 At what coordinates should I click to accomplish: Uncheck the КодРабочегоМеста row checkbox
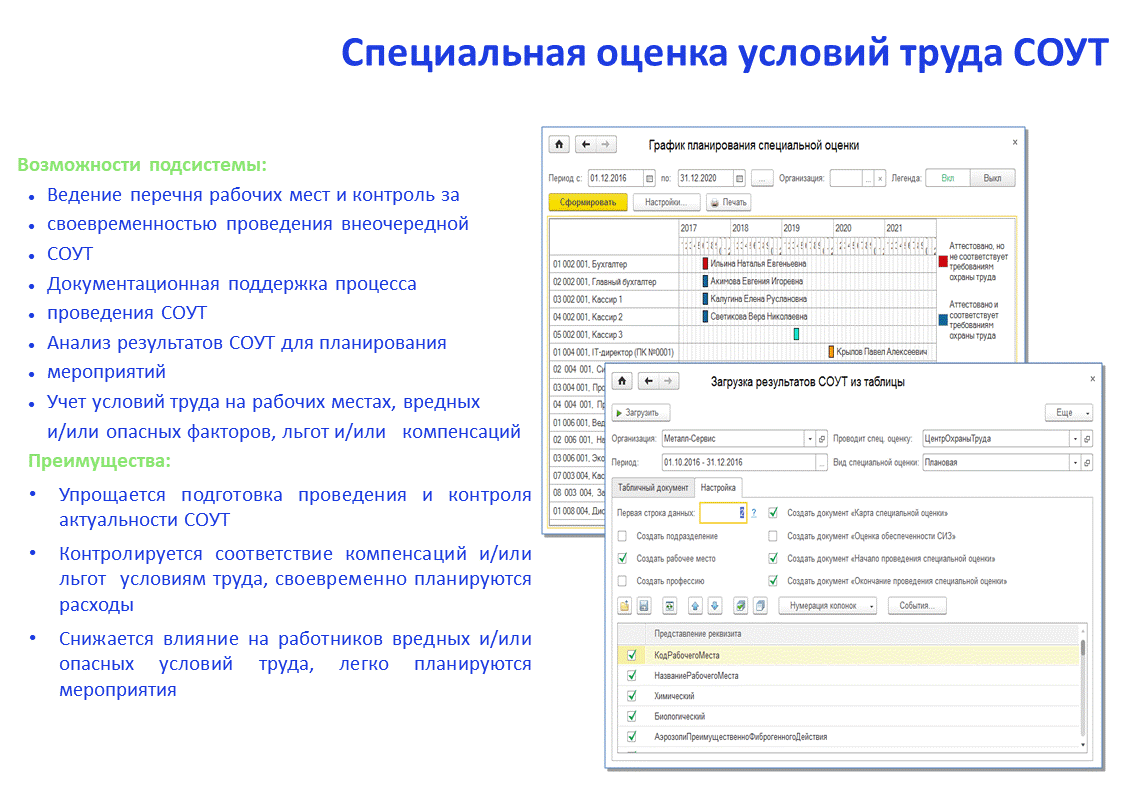[632, 654]
